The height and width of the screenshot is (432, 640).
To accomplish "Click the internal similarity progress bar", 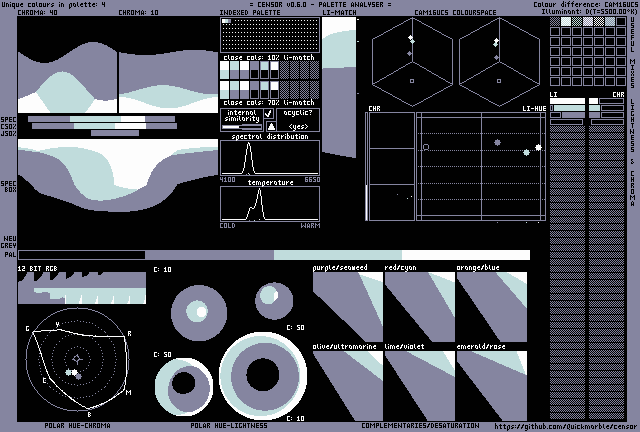I will (242, 127).
